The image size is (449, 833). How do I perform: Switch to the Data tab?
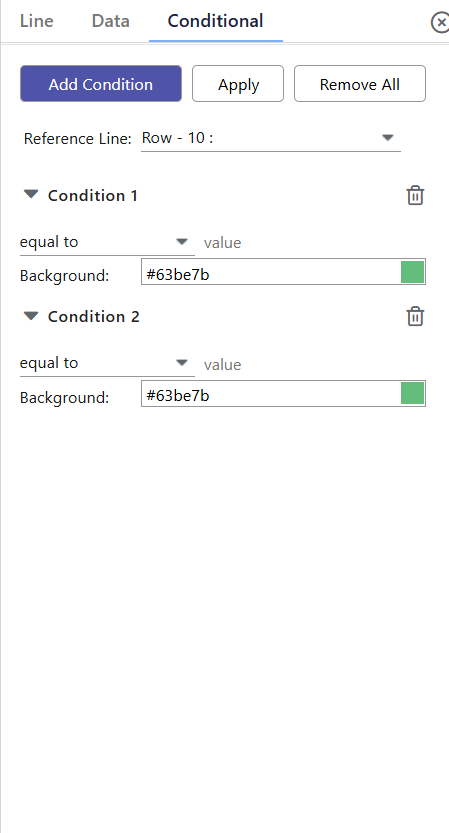(x=111, y=21)
